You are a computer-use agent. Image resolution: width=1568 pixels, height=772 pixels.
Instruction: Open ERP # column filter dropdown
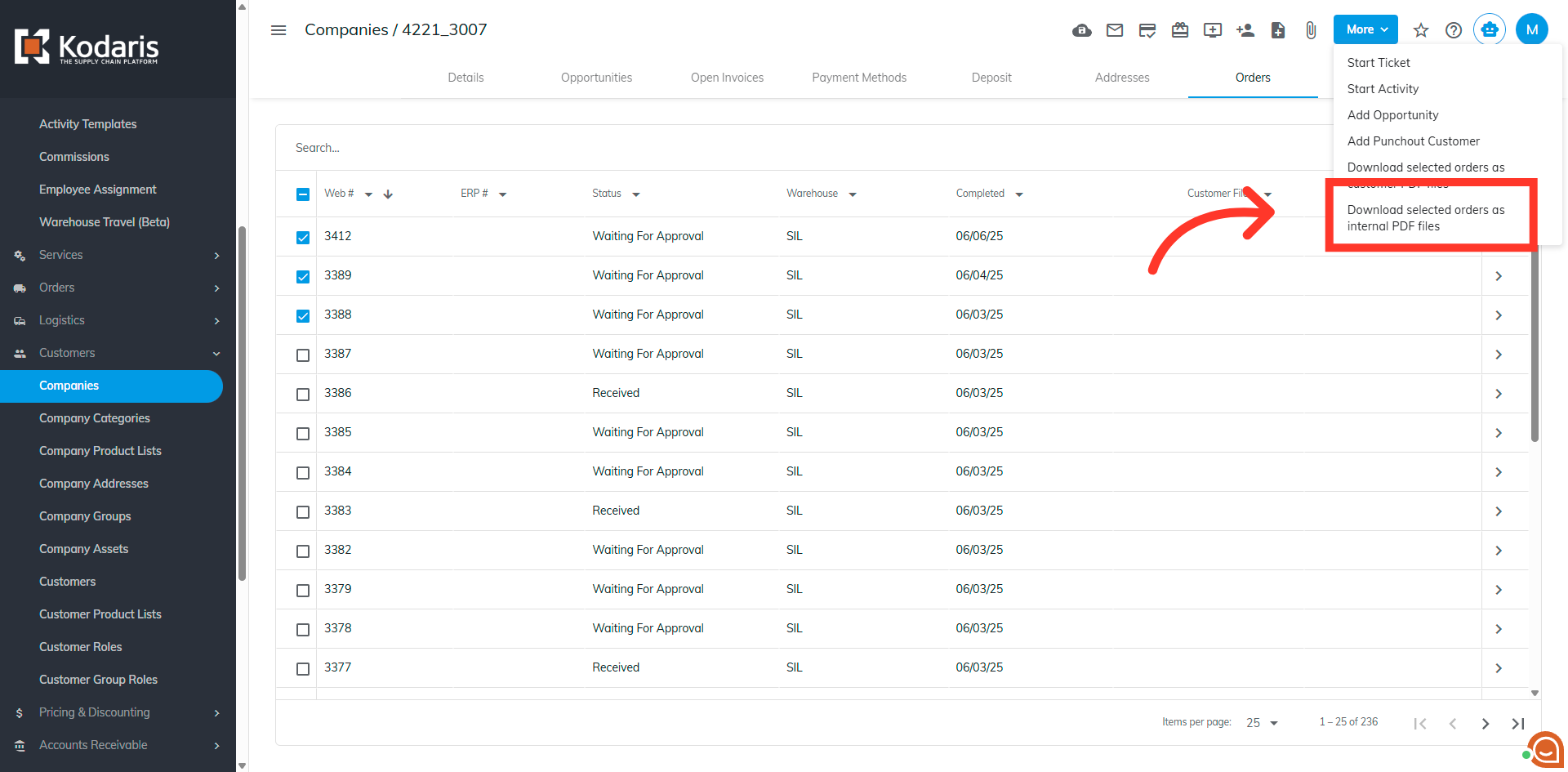[502, 194]
